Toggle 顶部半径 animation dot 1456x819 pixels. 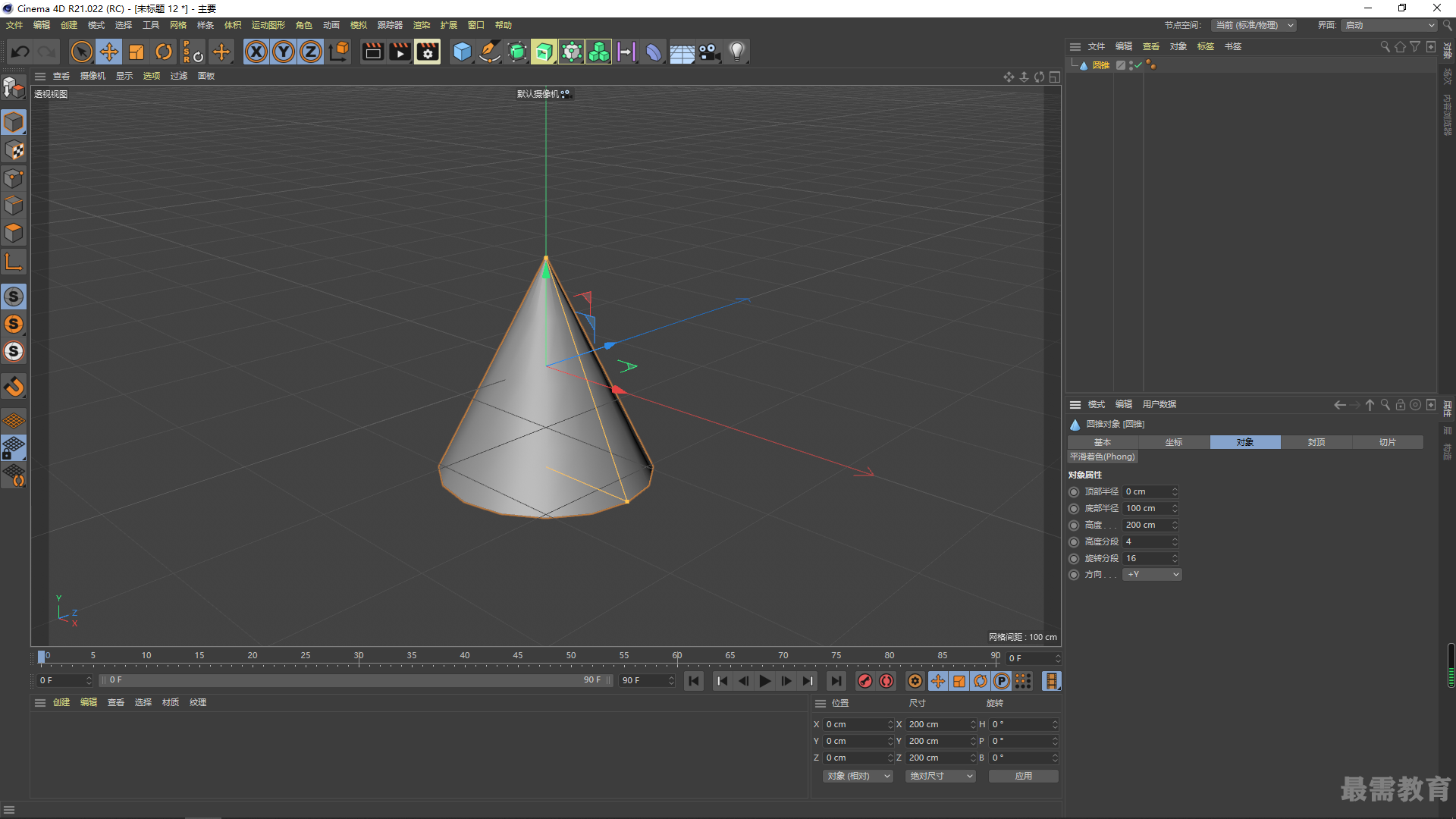pyautogui.click(x=1074, y=492)
